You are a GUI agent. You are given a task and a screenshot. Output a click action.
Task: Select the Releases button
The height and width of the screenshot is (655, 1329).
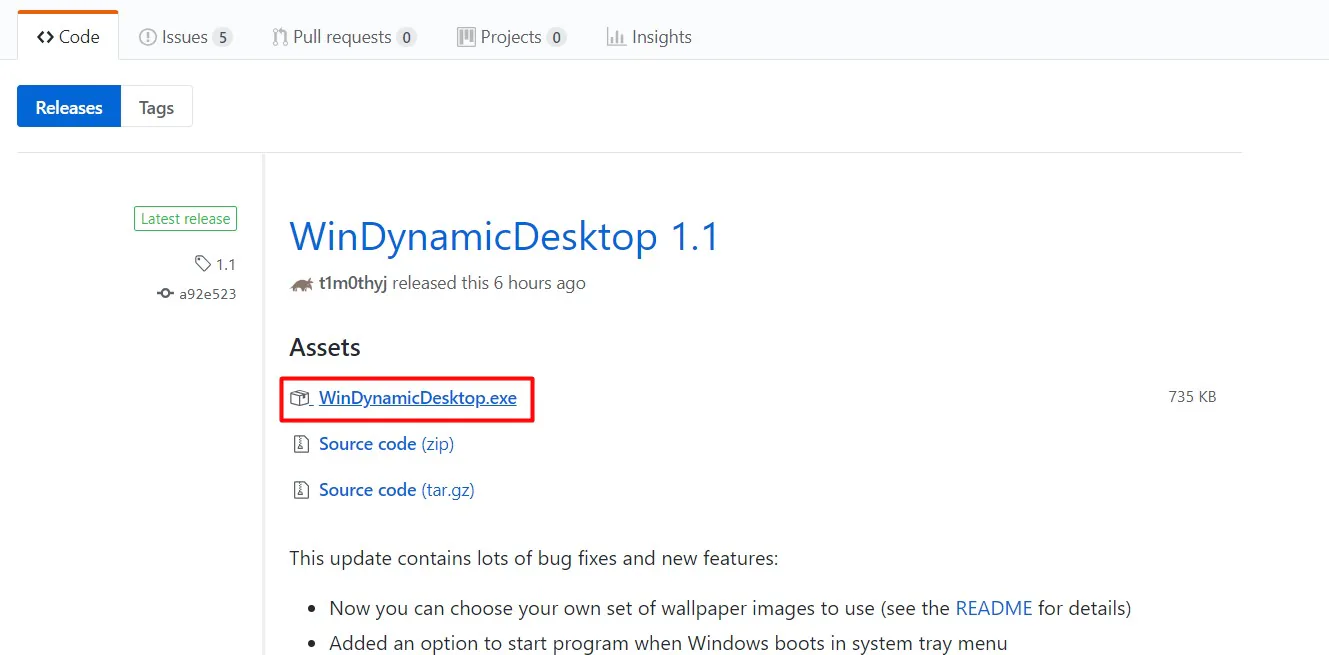click(x=69, y=107)
